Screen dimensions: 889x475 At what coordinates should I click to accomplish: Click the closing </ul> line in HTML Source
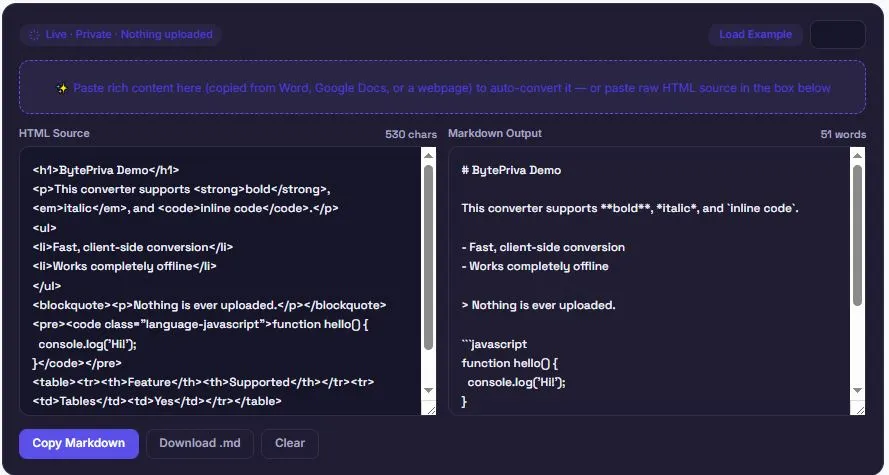click(47, 286)
